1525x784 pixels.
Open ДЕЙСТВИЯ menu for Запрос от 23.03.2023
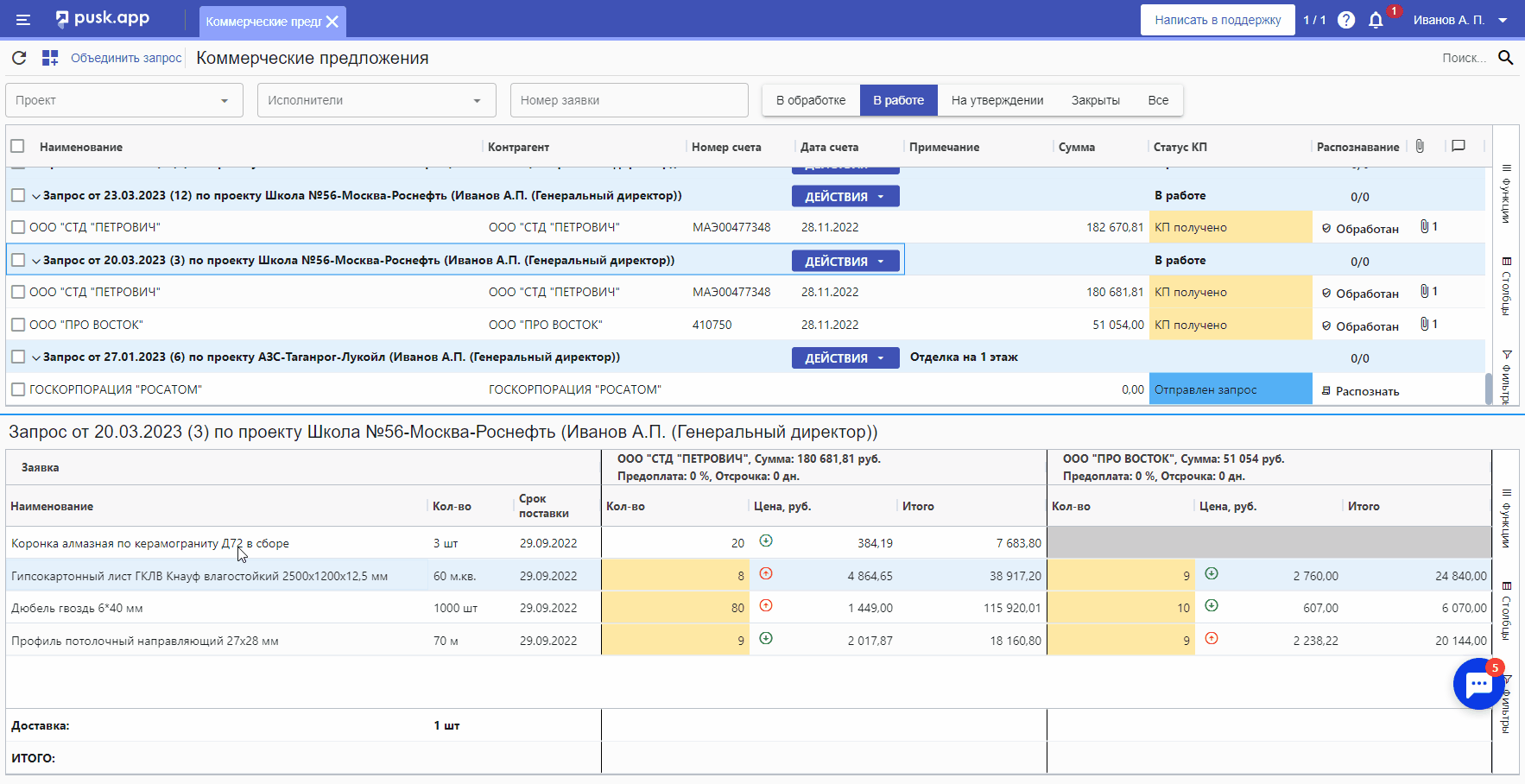(845, 196)
